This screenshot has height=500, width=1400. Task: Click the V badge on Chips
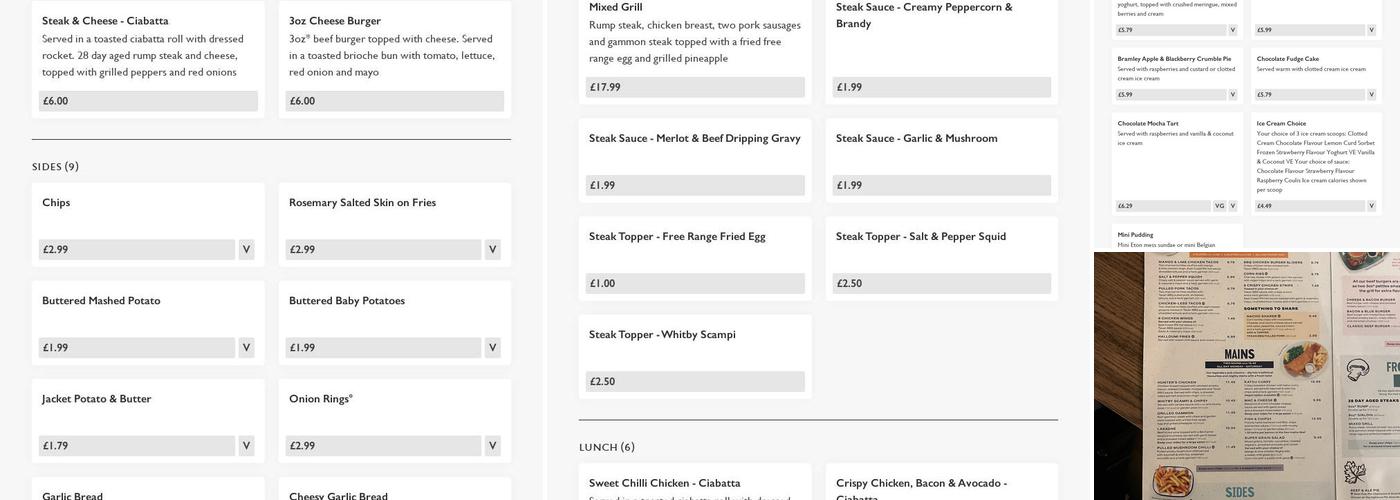click(246, 250)
